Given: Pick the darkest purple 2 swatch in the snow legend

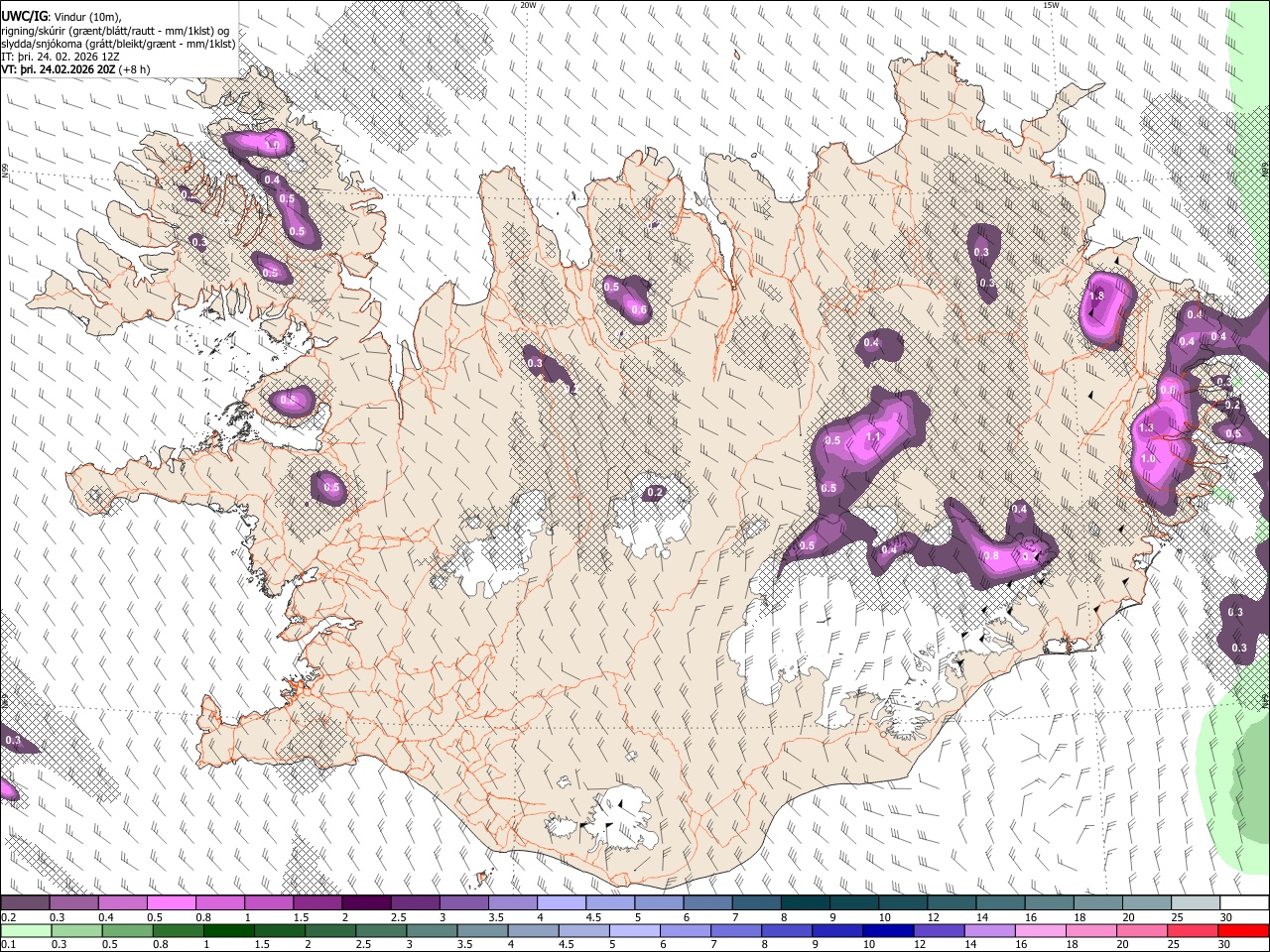Looking at the screenshot, I should 365,902.
